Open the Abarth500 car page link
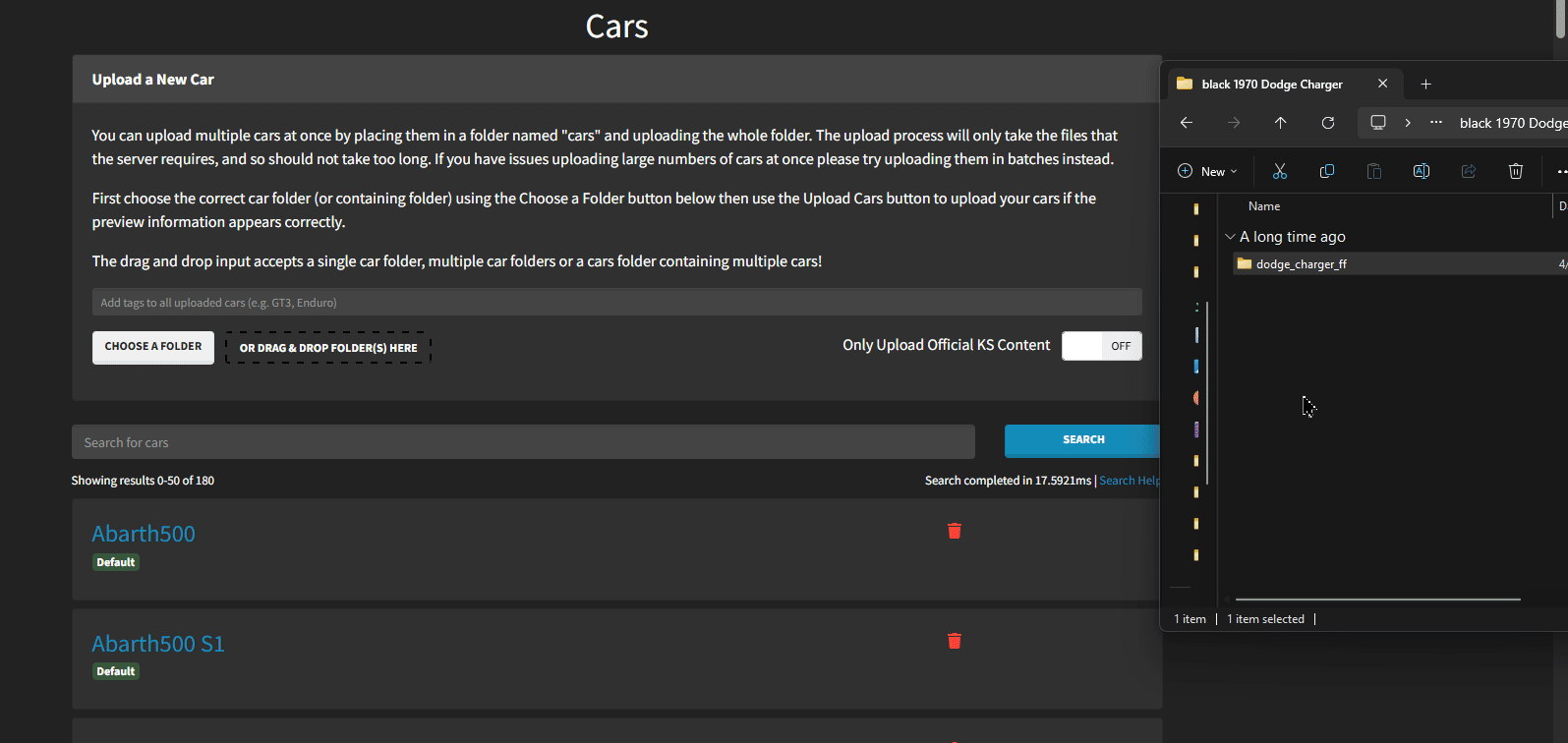 point(144,534)
